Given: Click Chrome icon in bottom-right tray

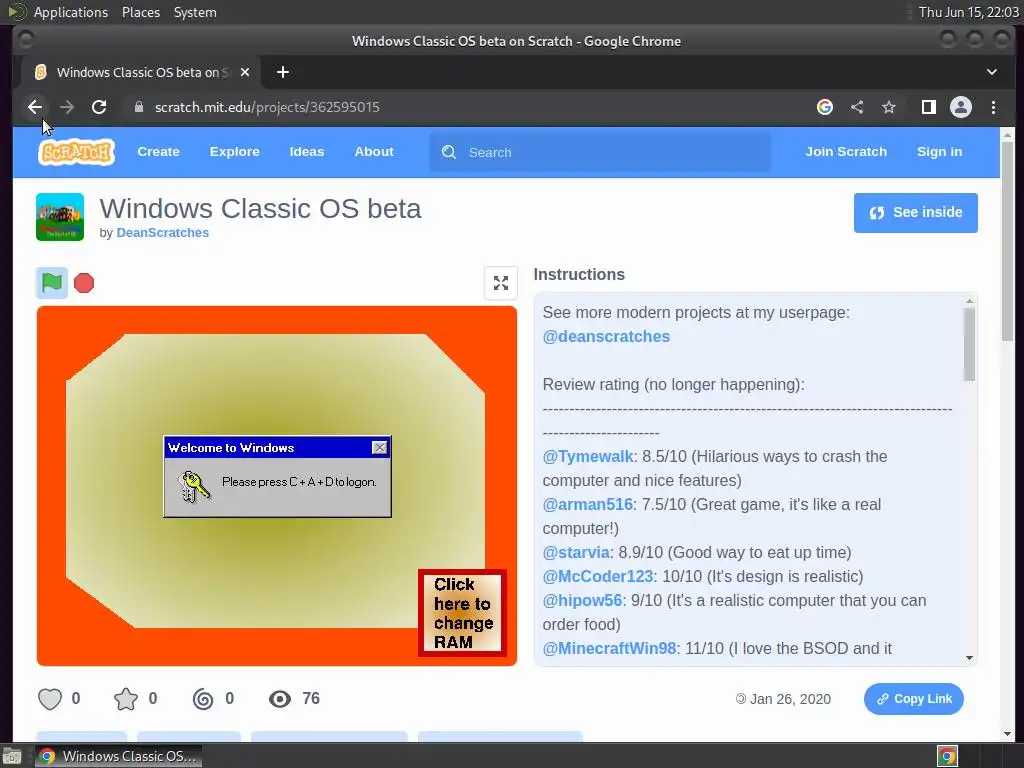Looking at the screenshot, I should pyautogui.click(x=947, y=756).
